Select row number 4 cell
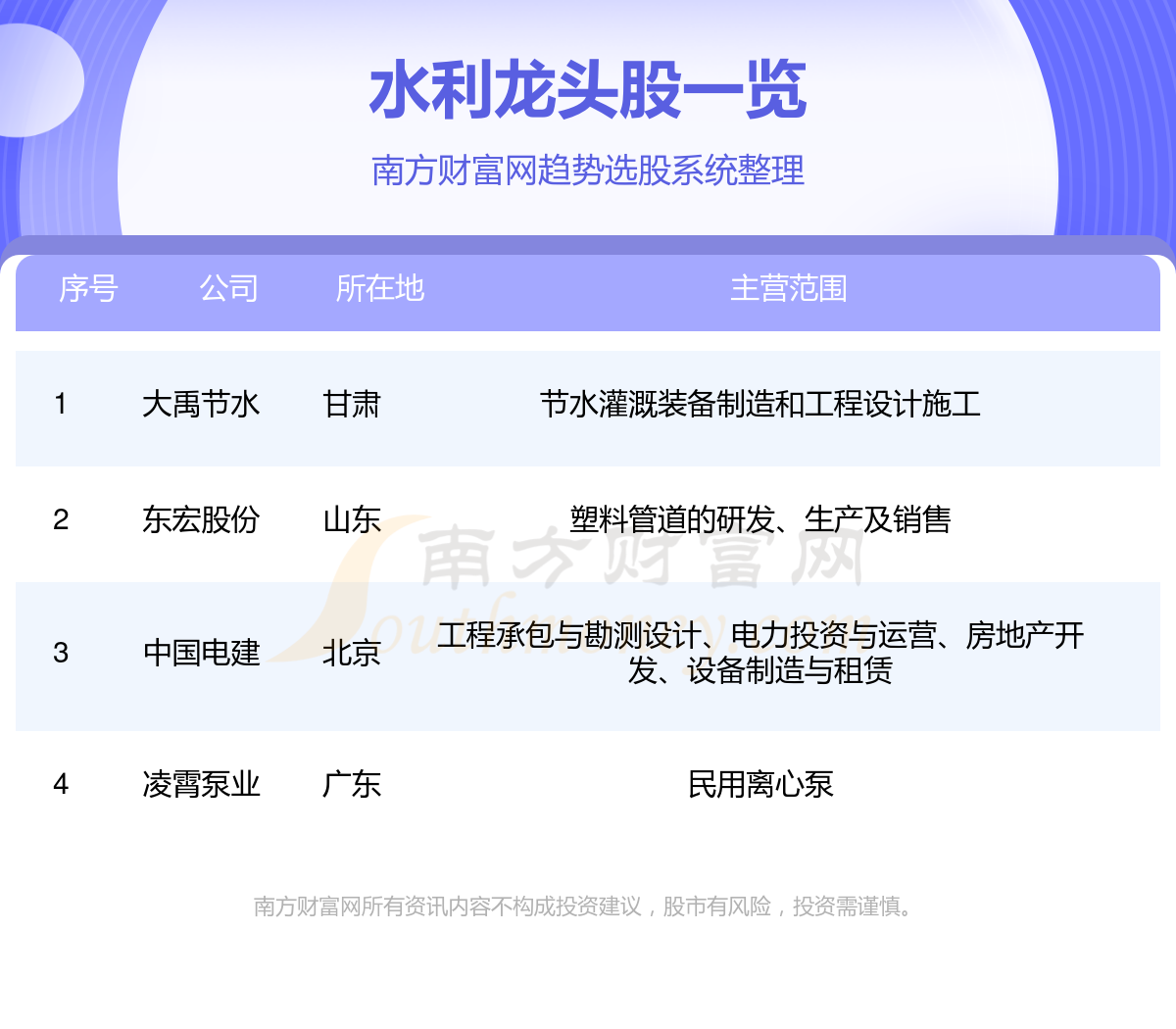This screenshot has height=1029, width=1176. (61, 784)
